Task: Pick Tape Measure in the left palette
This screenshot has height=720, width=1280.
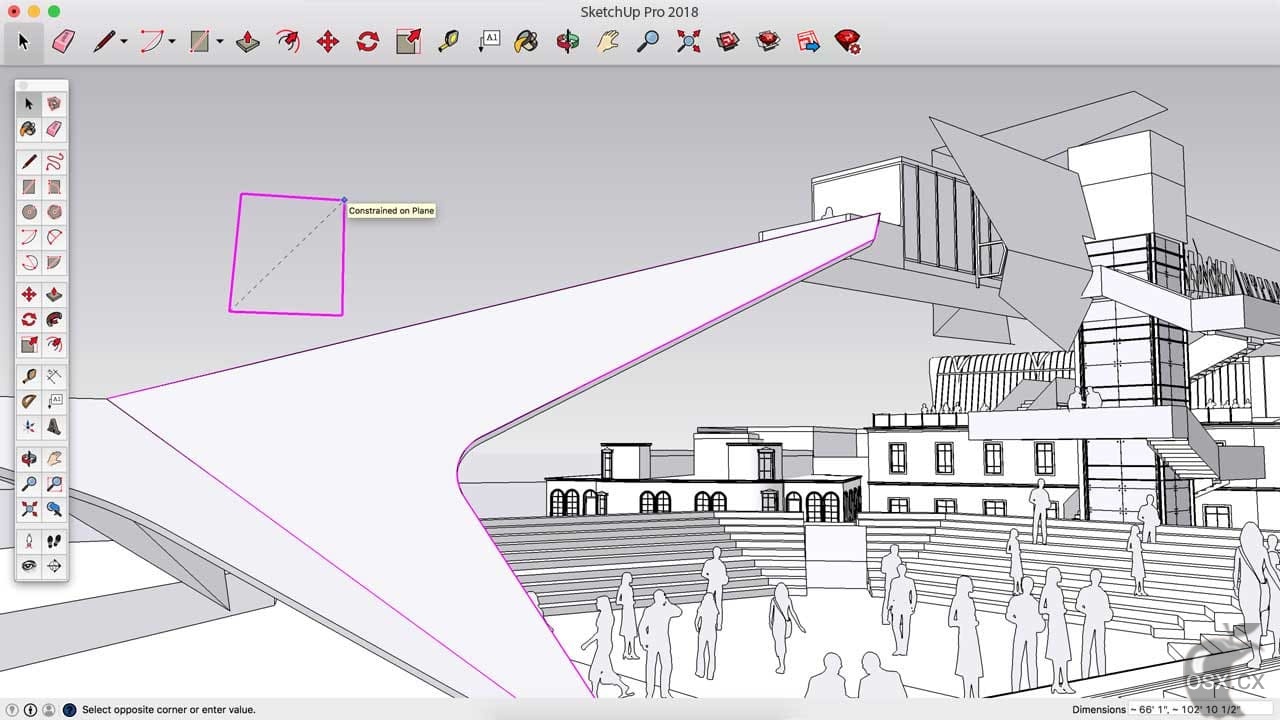Action: click(29, 376)
